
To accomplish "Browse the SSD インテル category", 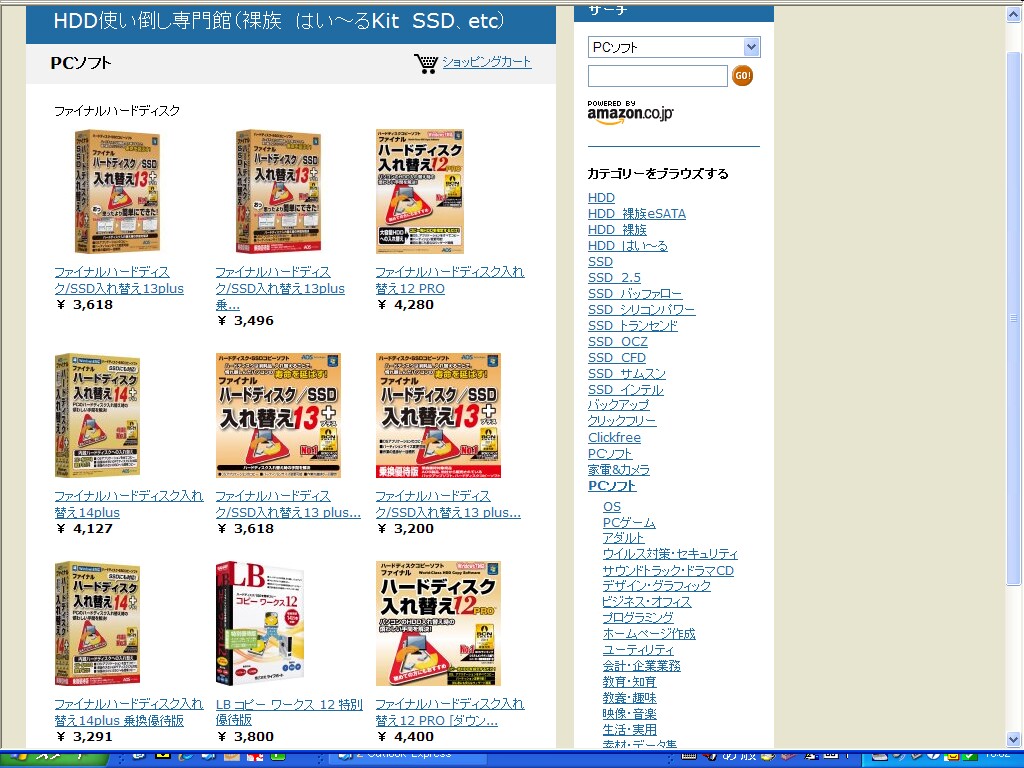I will click(x=626, y=390).
